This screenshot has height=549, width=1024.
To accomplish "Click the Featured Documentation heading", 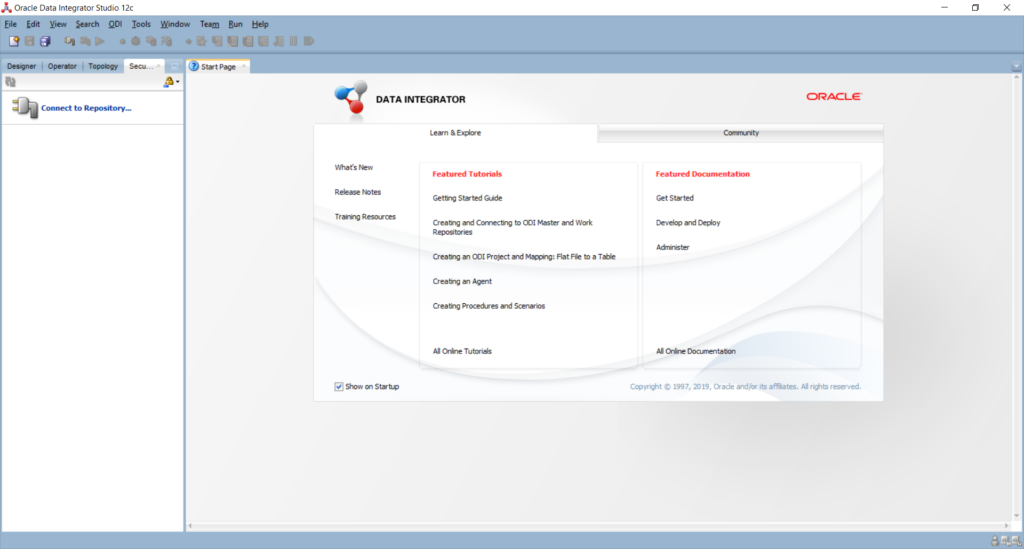I will 703,174.
